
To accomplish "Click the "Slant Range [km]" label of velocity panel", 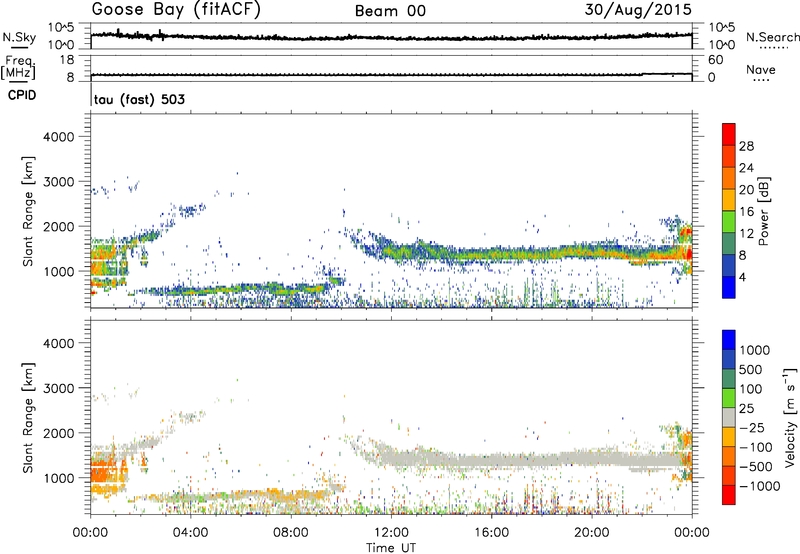I will click(x=28, y=417).
